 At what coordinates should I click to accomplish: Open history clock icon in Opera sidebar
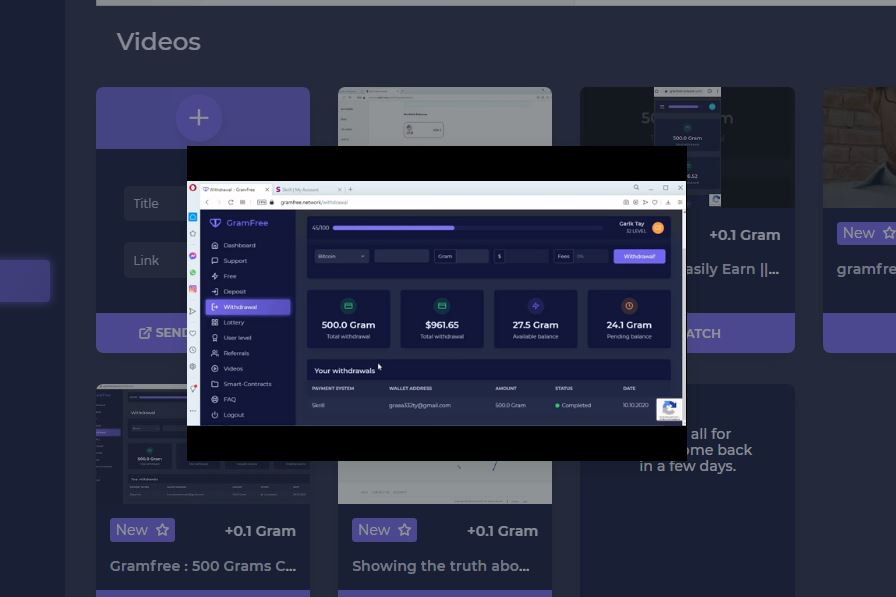click(193, 350)
